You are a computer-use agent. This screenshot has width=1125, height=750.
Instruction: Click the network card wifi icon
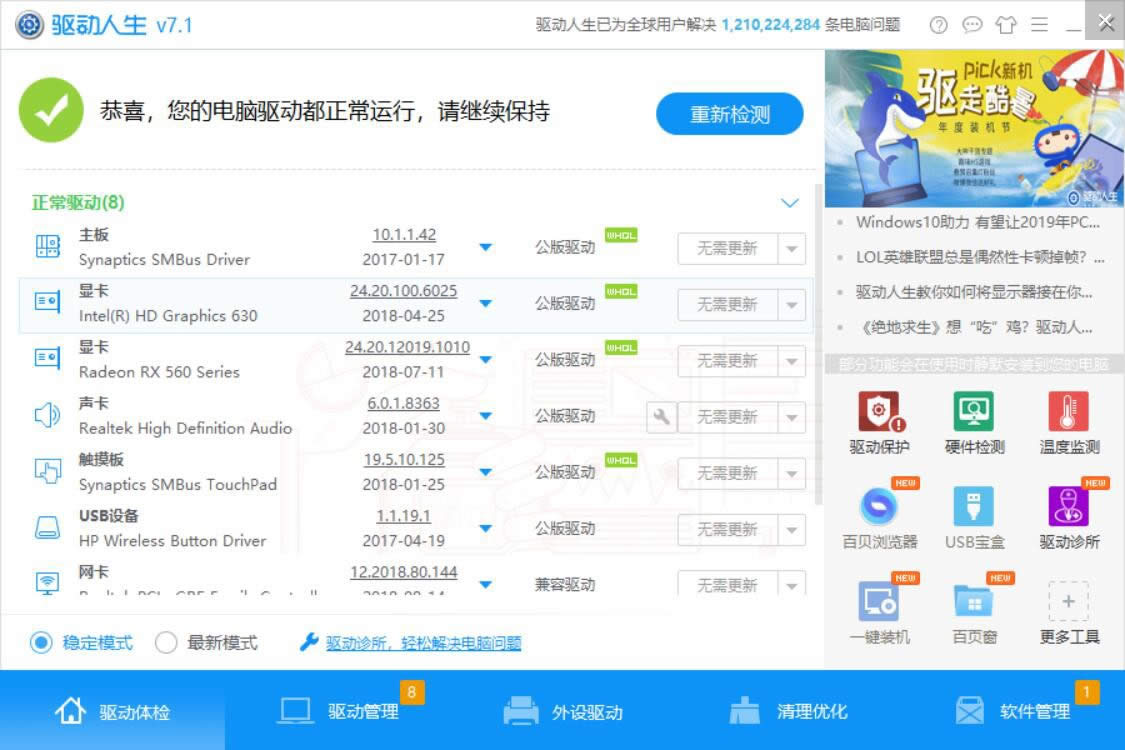tap(47, 582)
